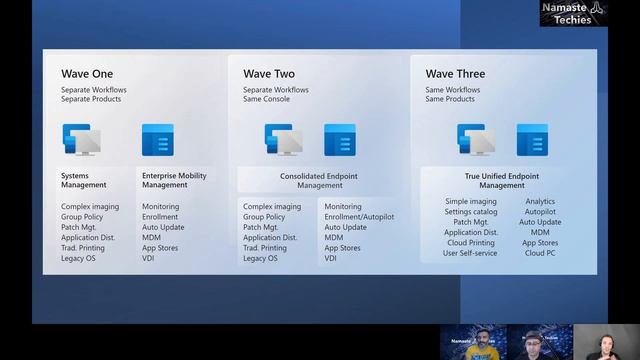Click the Wave Three heading
640x360 pixels.
456,74
